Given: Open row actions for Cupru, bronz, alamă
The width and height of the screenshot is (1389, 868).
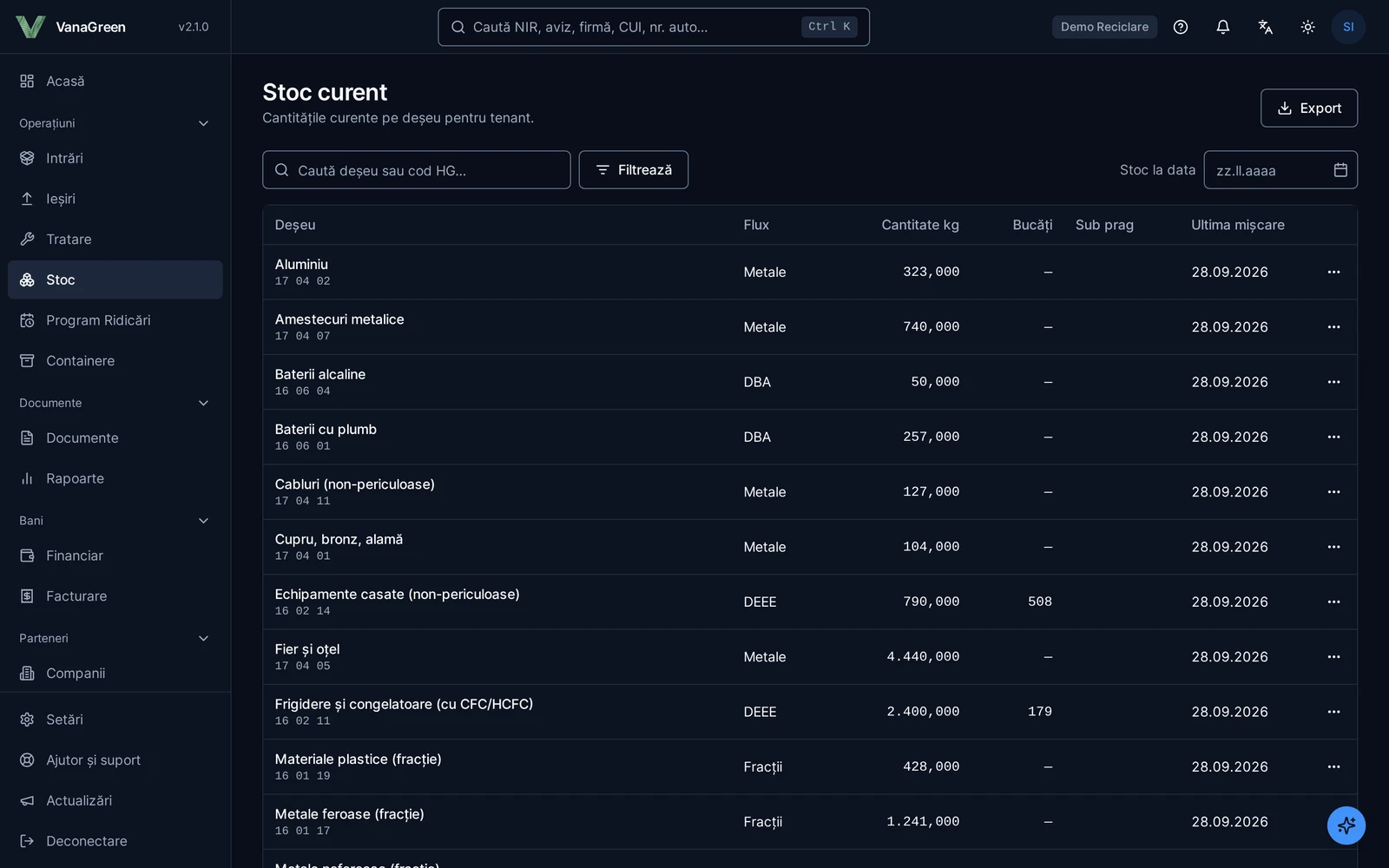Looking at the screenshot, I should tap(1333, 547).
